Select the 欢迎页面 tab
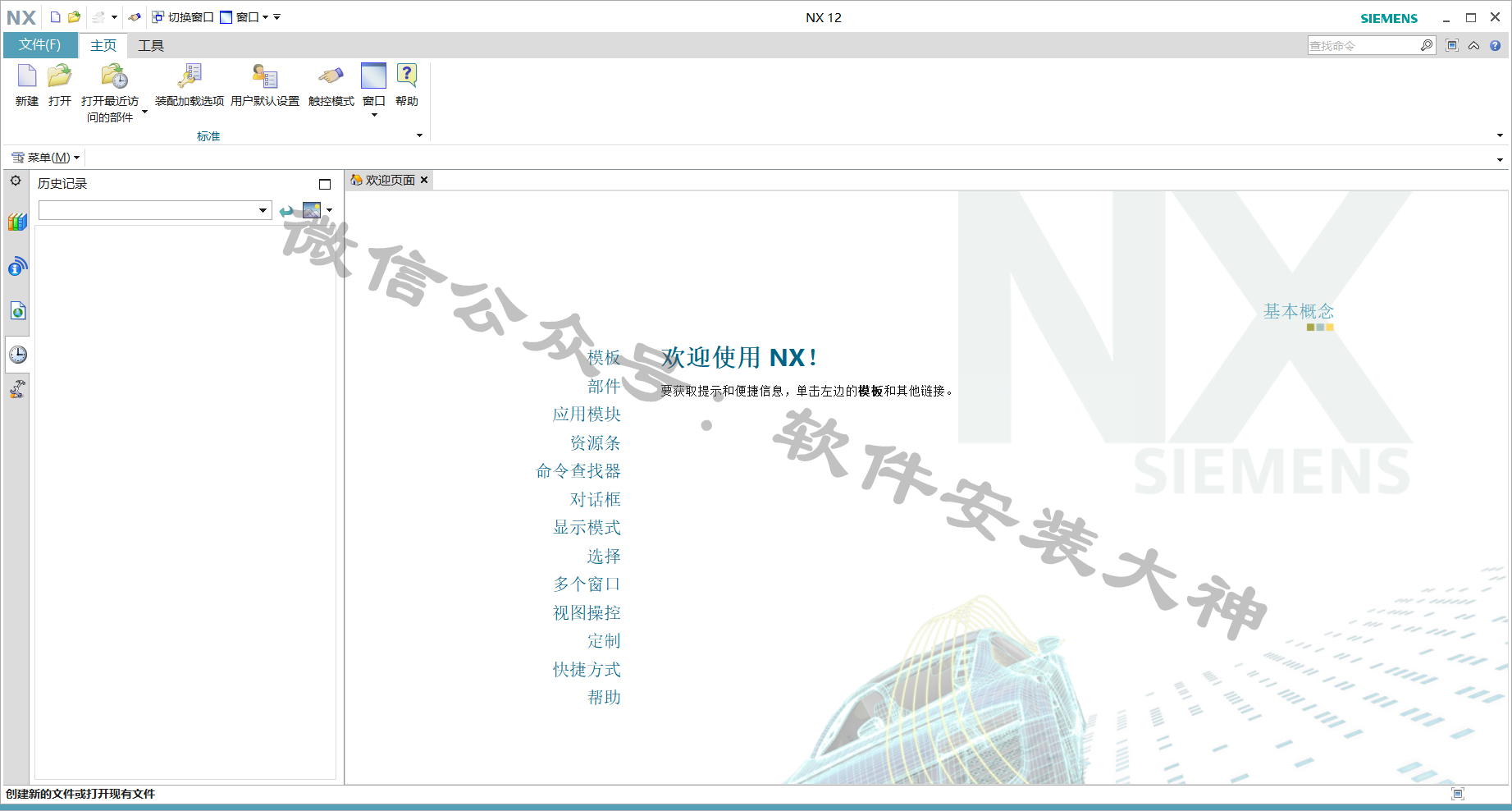The height and width of the screenshot is (811, 1512). coord(383,180)
